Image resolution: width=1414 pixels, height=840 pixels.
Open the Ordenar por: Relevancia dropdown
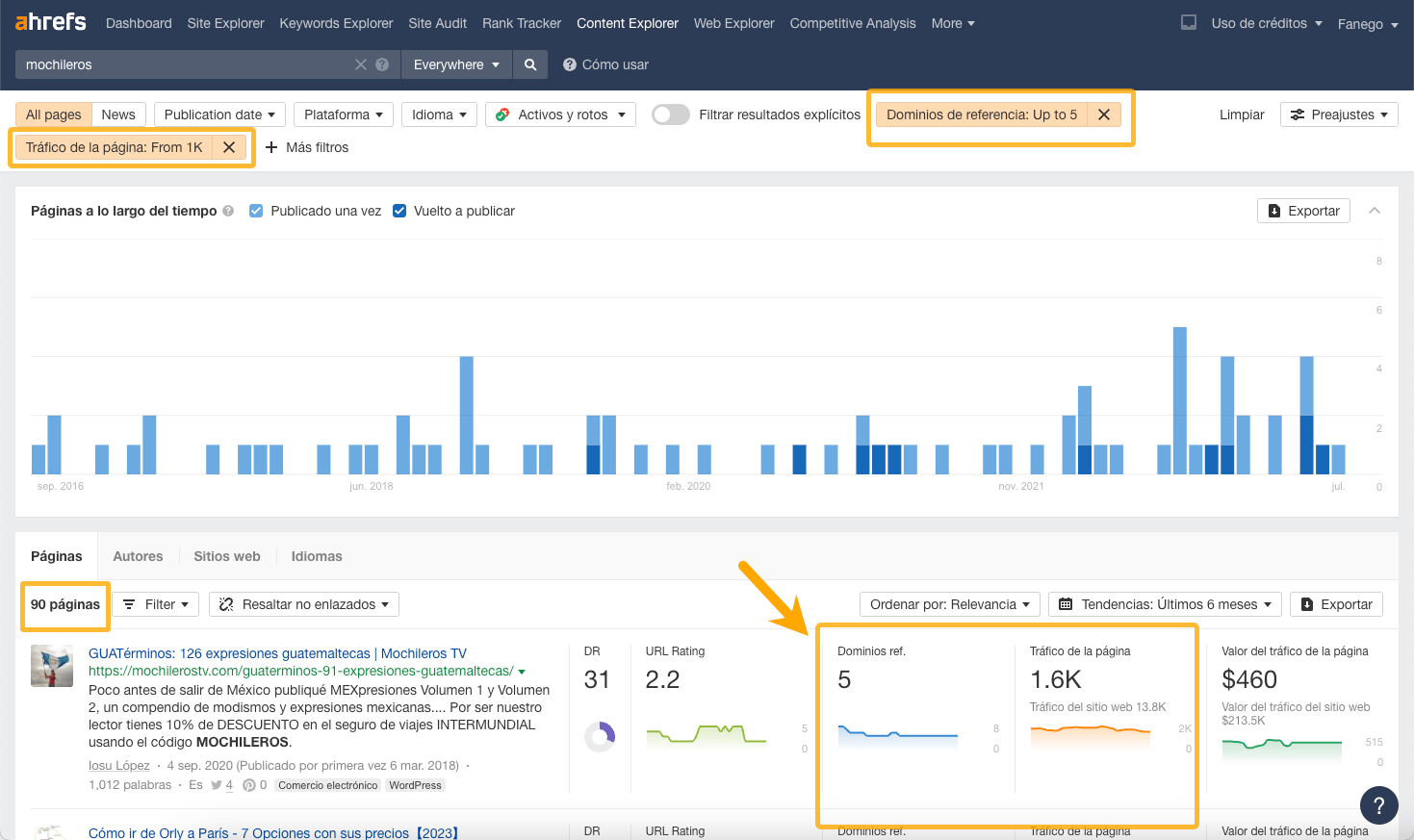tap(949, 603)
